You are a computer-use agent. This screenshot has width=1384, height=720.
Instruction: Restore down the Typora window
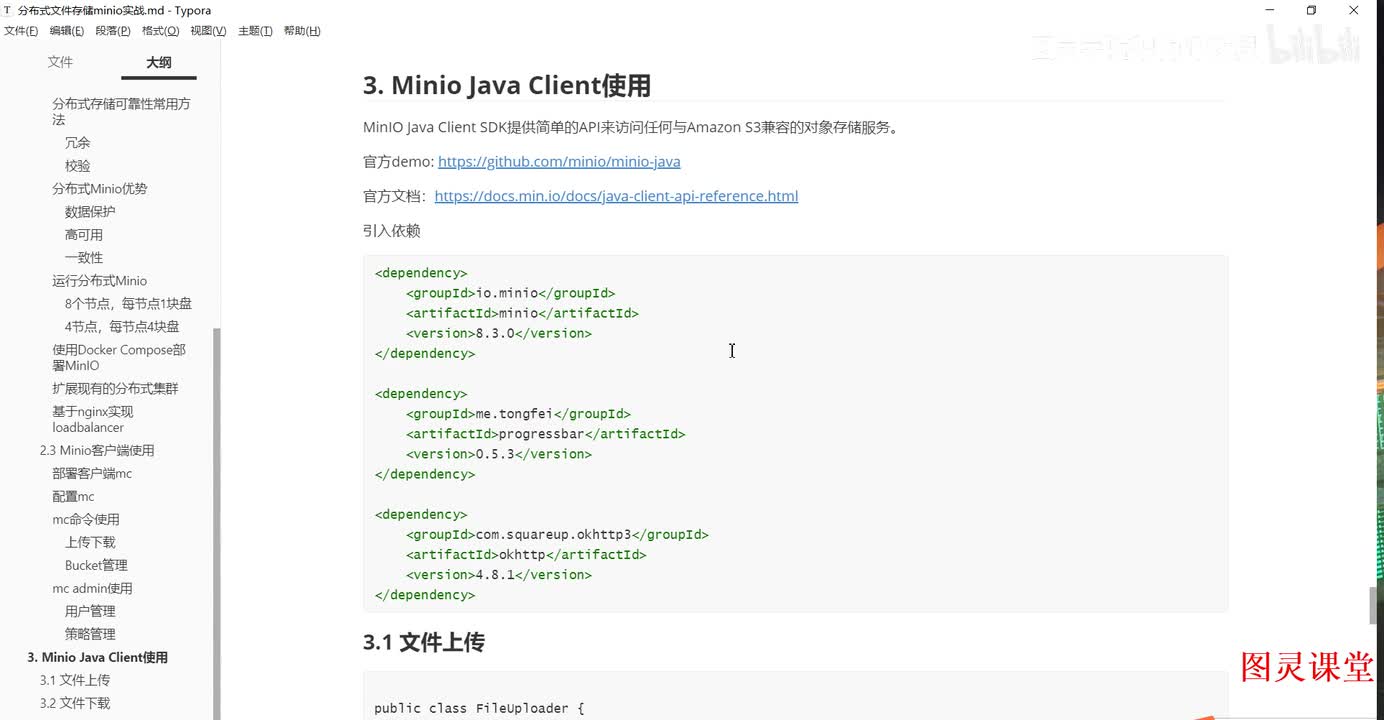point(1311,10)
